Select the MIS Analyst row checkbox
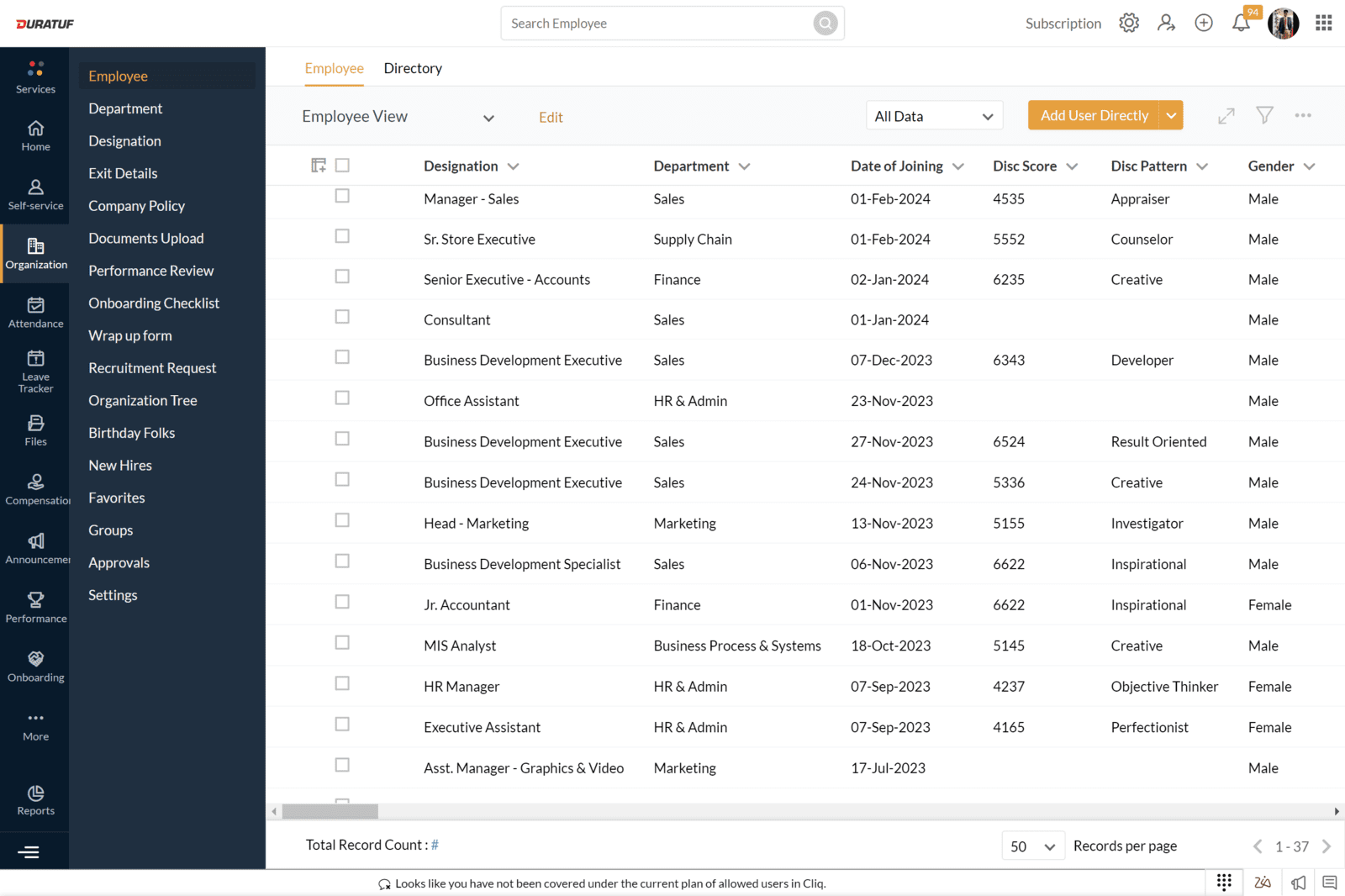The width and height of the screenshot is (1345, 896). (x=342, y=643)
